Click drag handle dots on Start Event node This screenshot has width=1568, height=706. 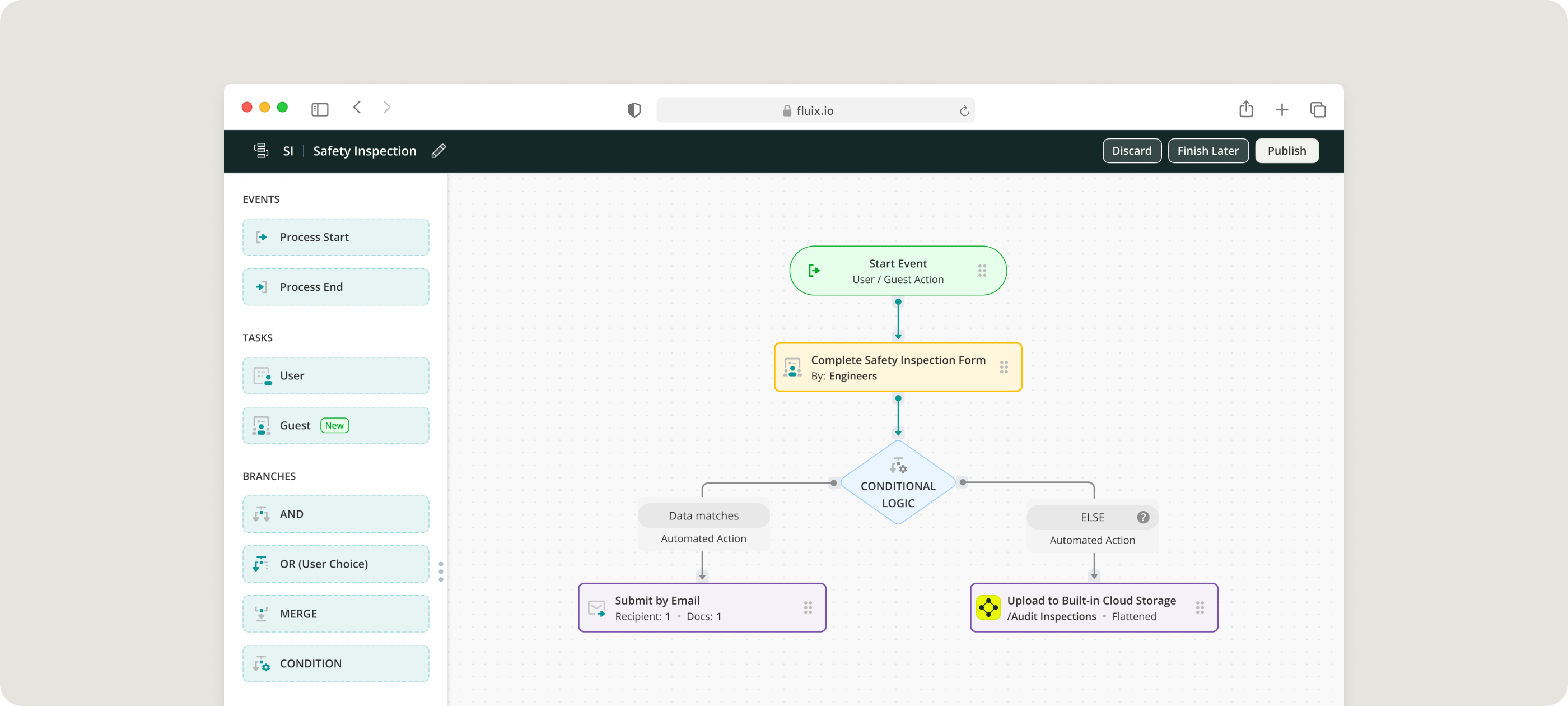982,271
